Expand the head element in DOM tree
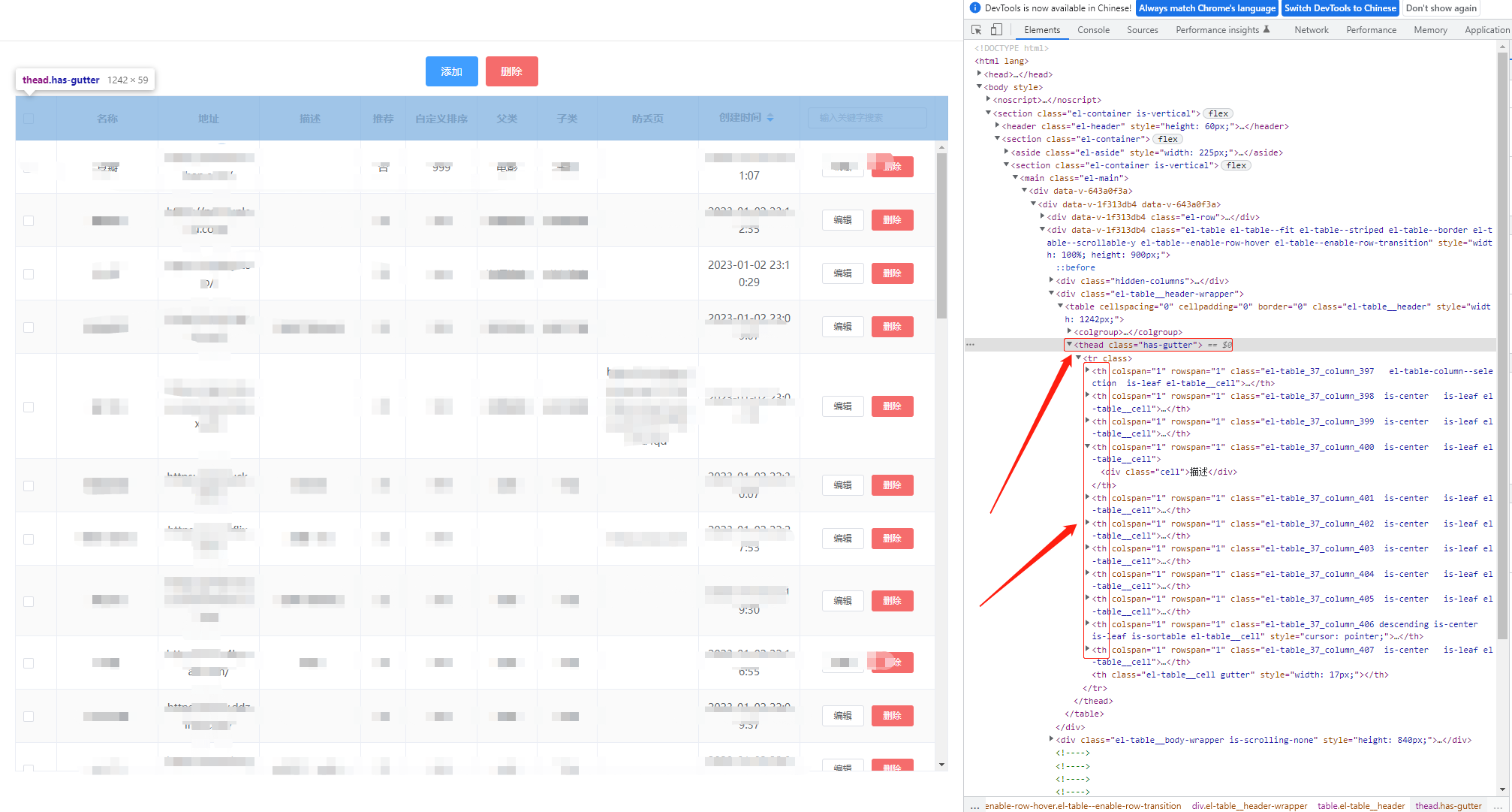 979,74
